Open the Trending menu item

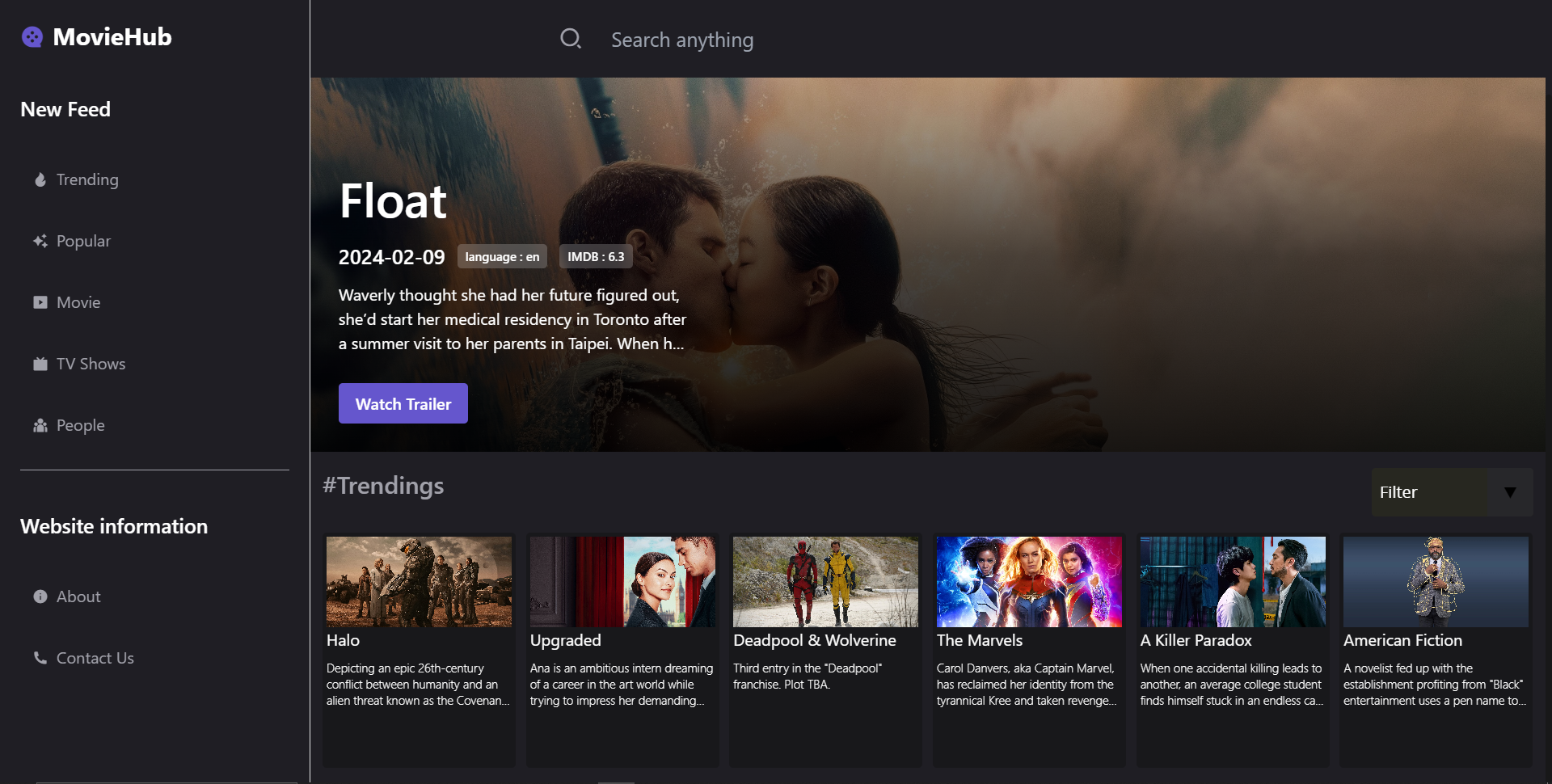click(x=87, y=179)
